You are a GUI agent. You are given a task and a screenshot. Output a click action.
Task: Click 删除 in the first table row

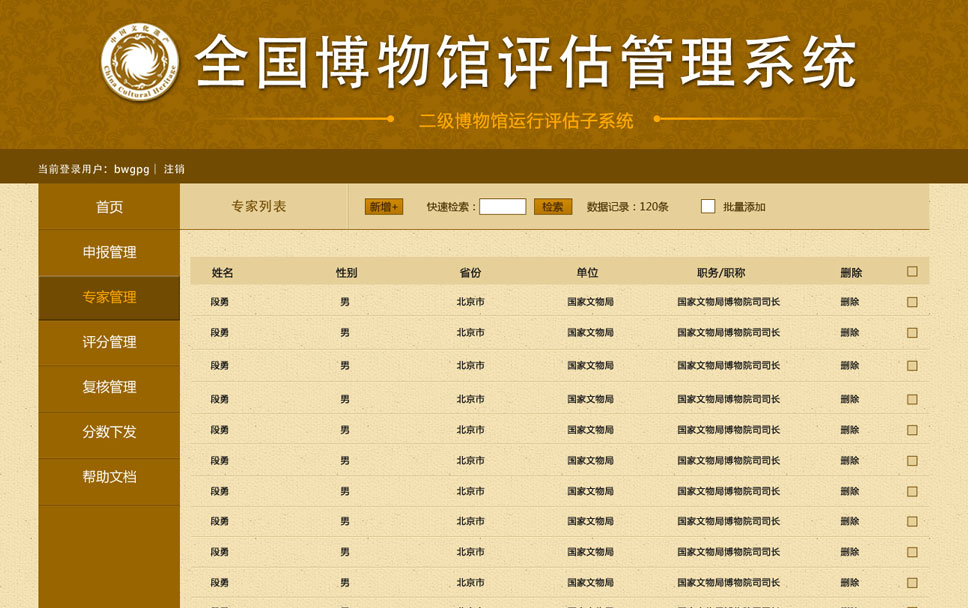849,302
